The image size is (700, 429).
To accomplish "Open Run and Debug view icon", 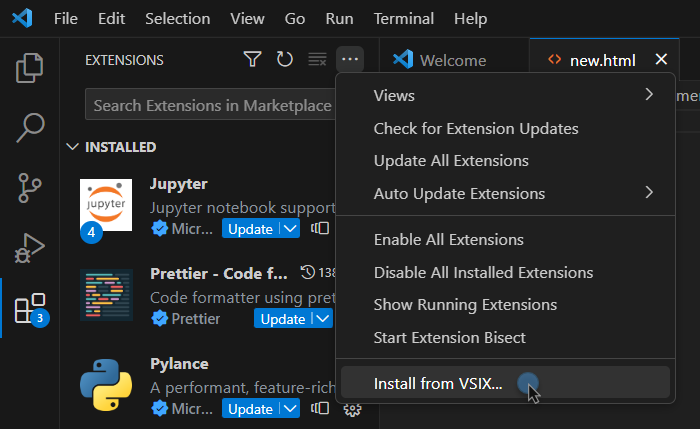I will point(30,247).
